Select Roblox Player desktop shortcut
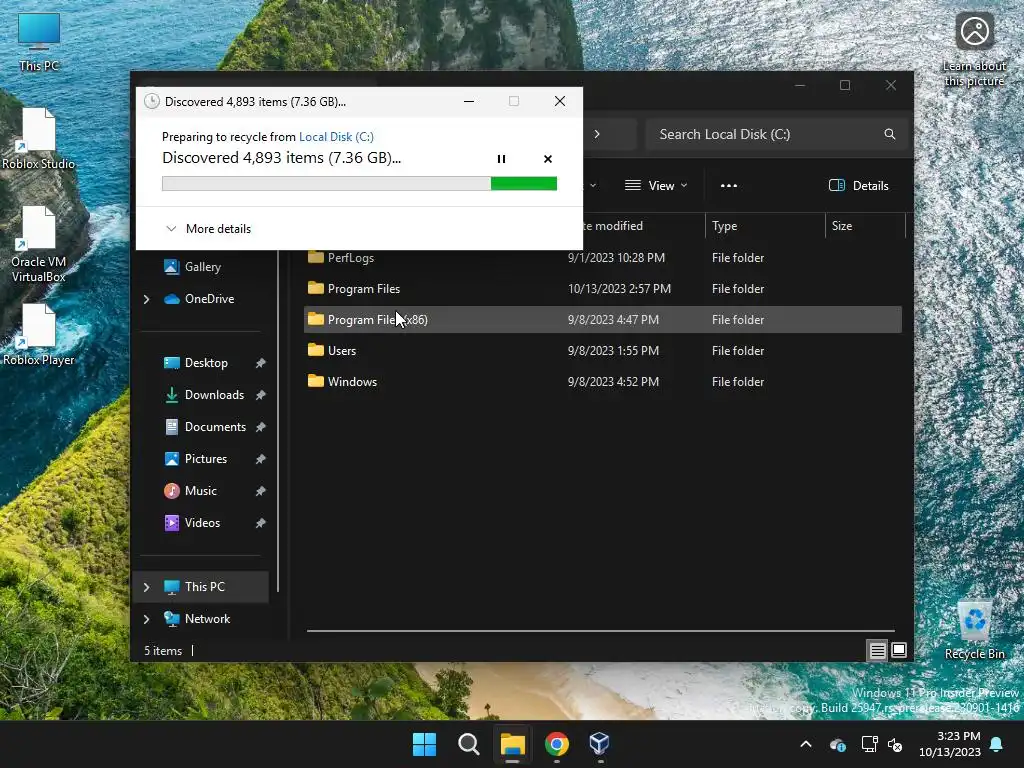 pos(39,335)
